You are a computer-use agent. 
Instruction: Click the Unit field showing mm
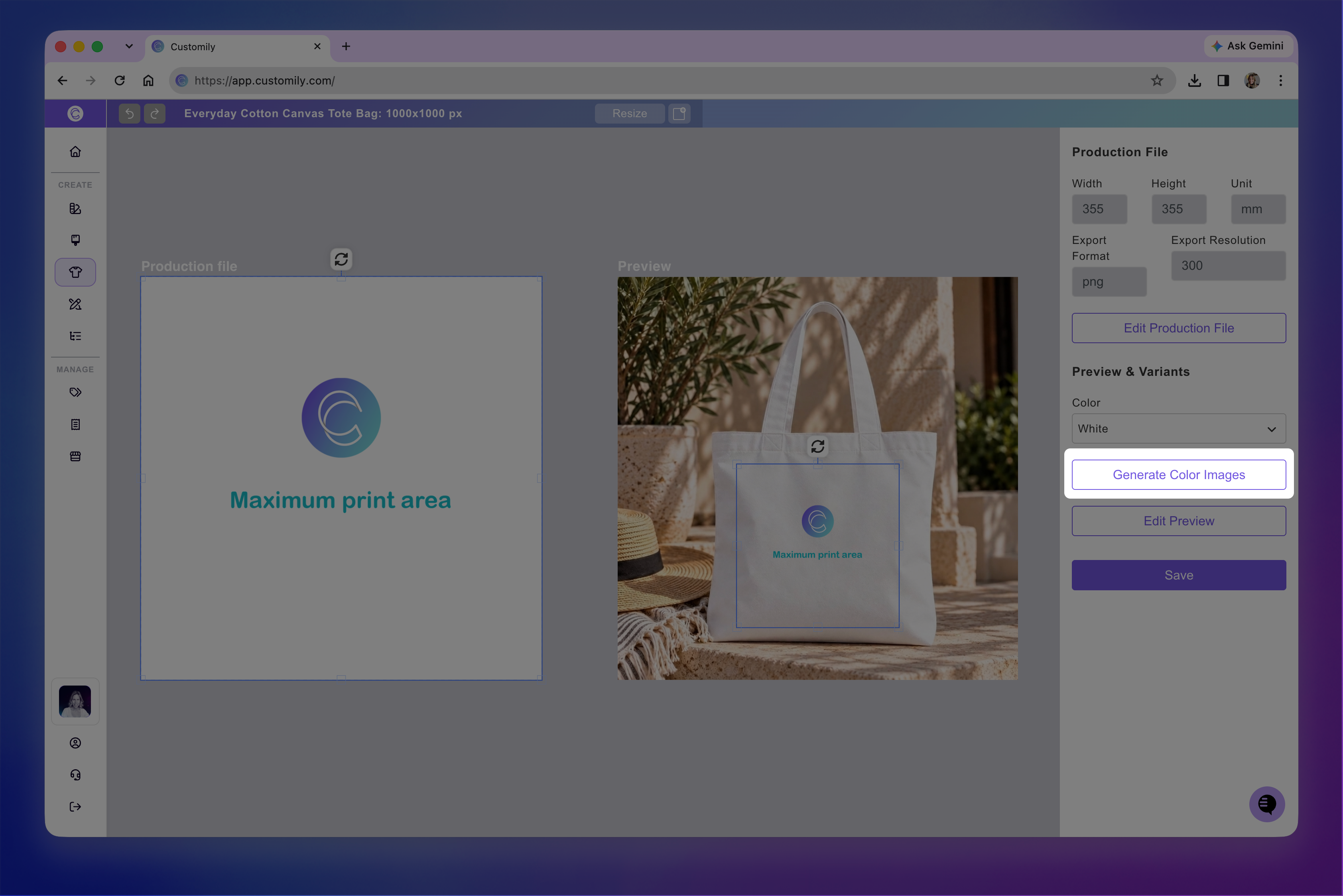(1258, 209)
